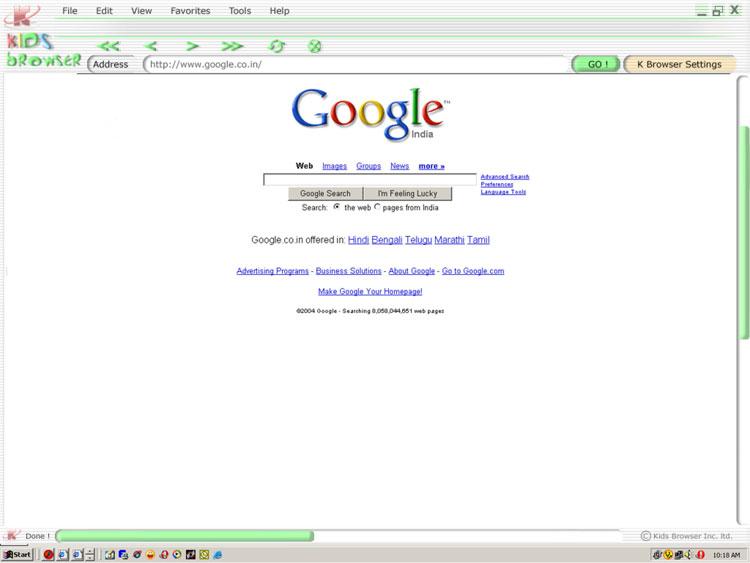Switch Google to Hindi
Screen dimensions: 750x563
(x=358, y=240)
